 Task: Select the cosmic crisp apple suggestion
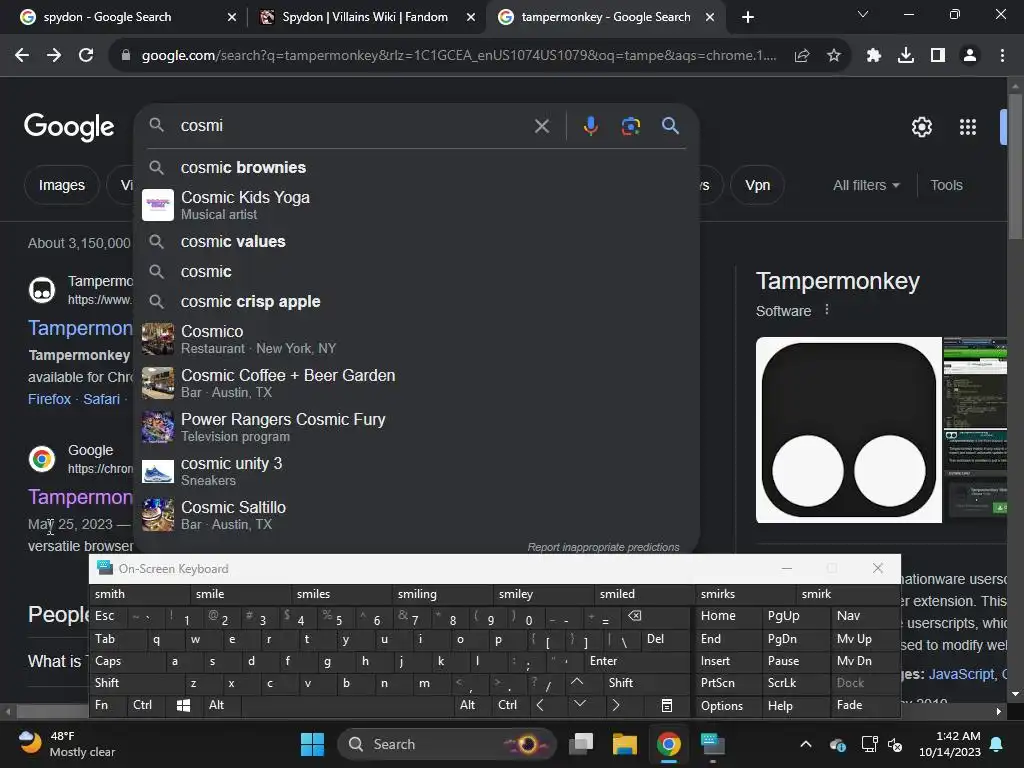point(416,302)
